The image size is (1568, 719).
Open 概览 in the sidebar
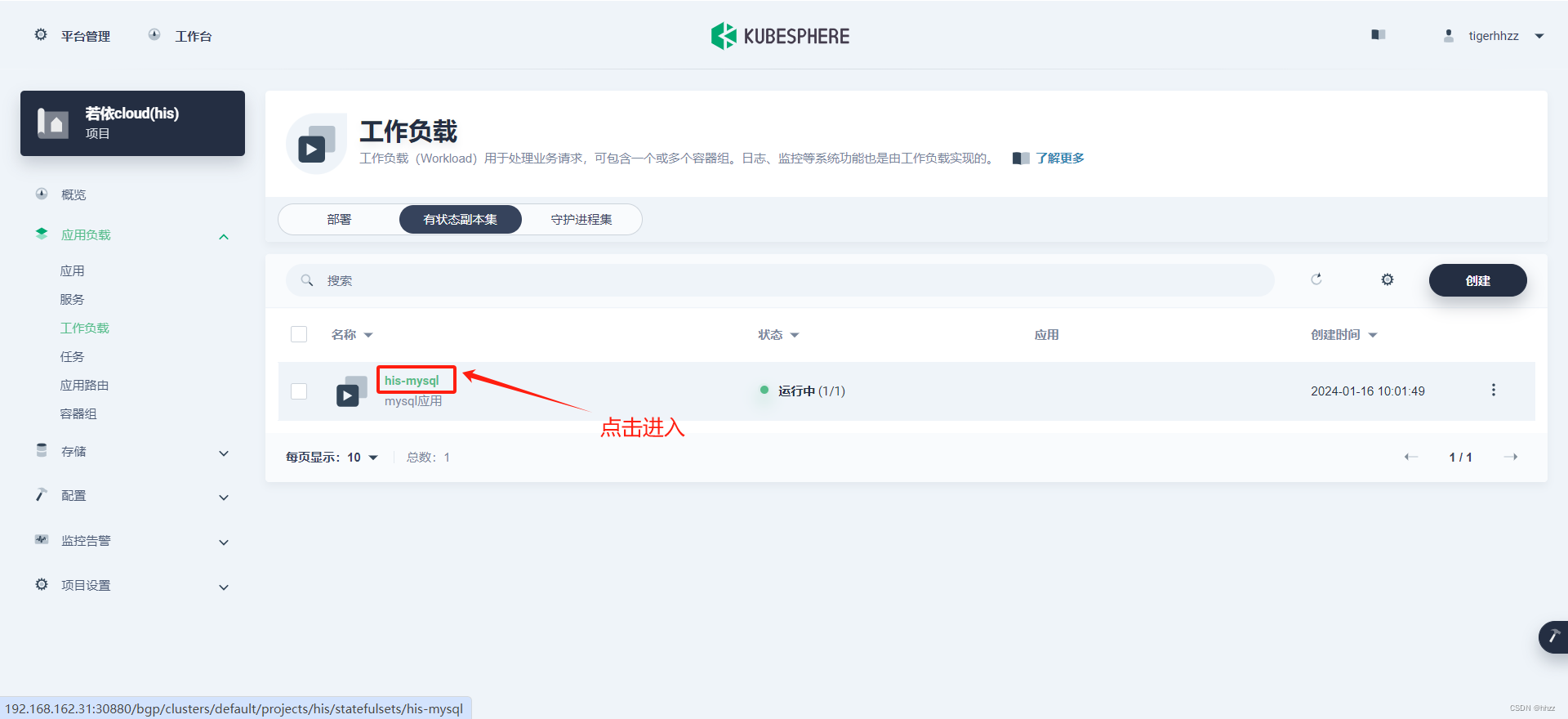[73, 194]
